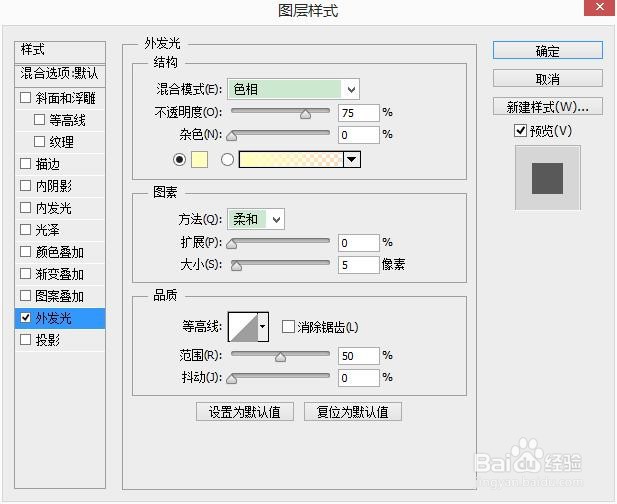Click the 范围 range slider handle
617x504 pixels.
point(281,357)
